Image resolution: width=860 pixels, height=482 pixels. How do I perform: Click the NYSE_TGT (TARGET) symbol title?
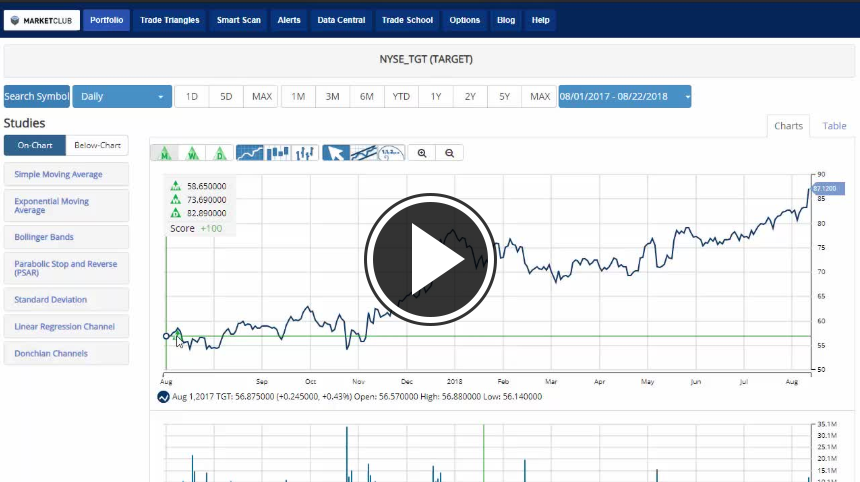[x=426, y=59]
